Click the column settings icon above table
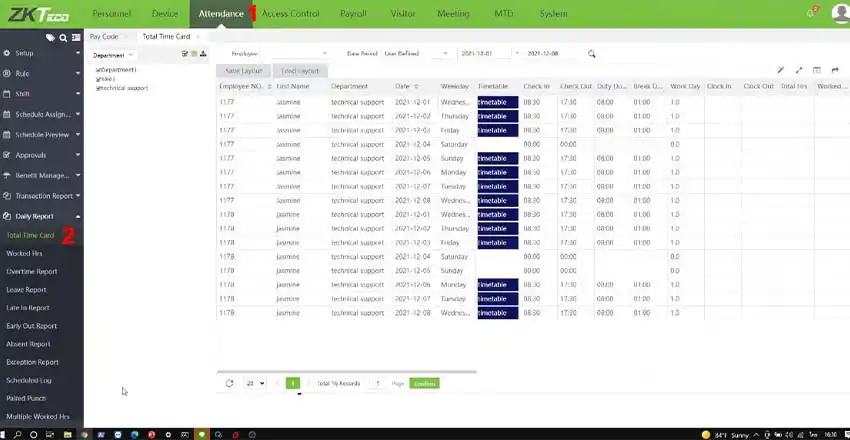This screenshot has height=440, width=850. [817, 70]
